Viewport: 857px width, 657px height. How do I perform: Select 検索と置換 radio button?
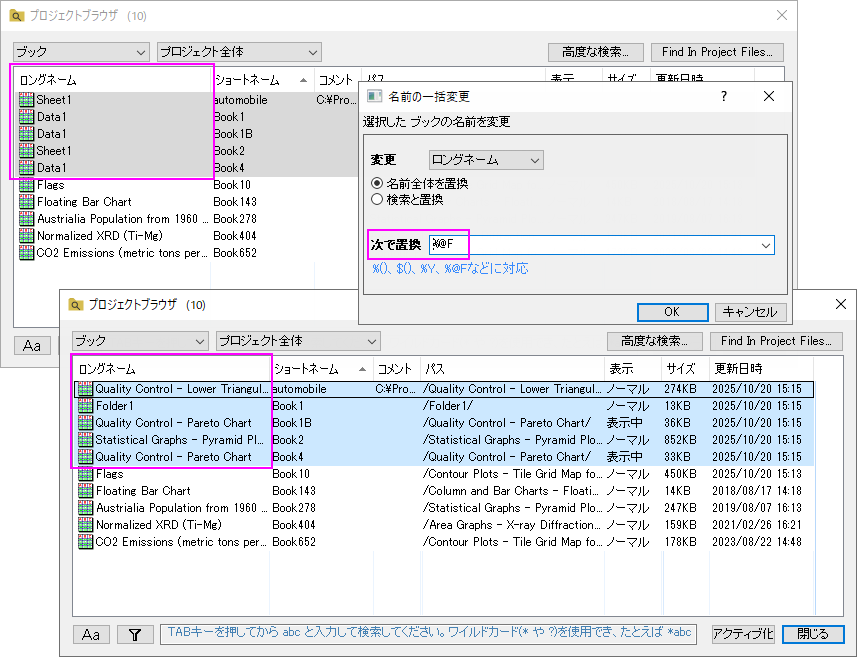pyautogui.click(x=377, y=200)
